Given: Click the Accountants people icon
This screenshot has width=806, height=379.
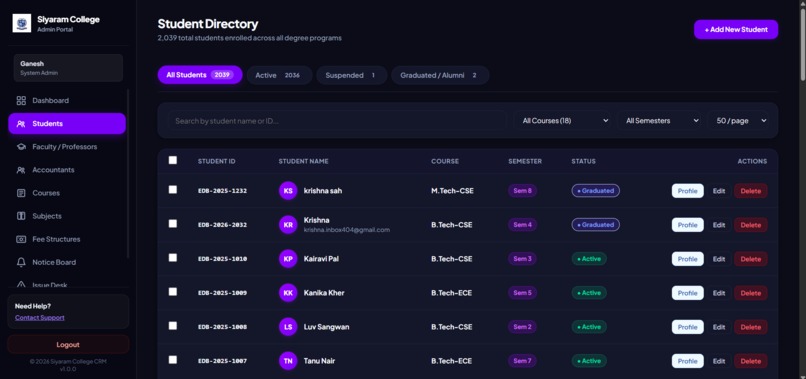Looking at the screenshot, I should (x=21, y=170).
